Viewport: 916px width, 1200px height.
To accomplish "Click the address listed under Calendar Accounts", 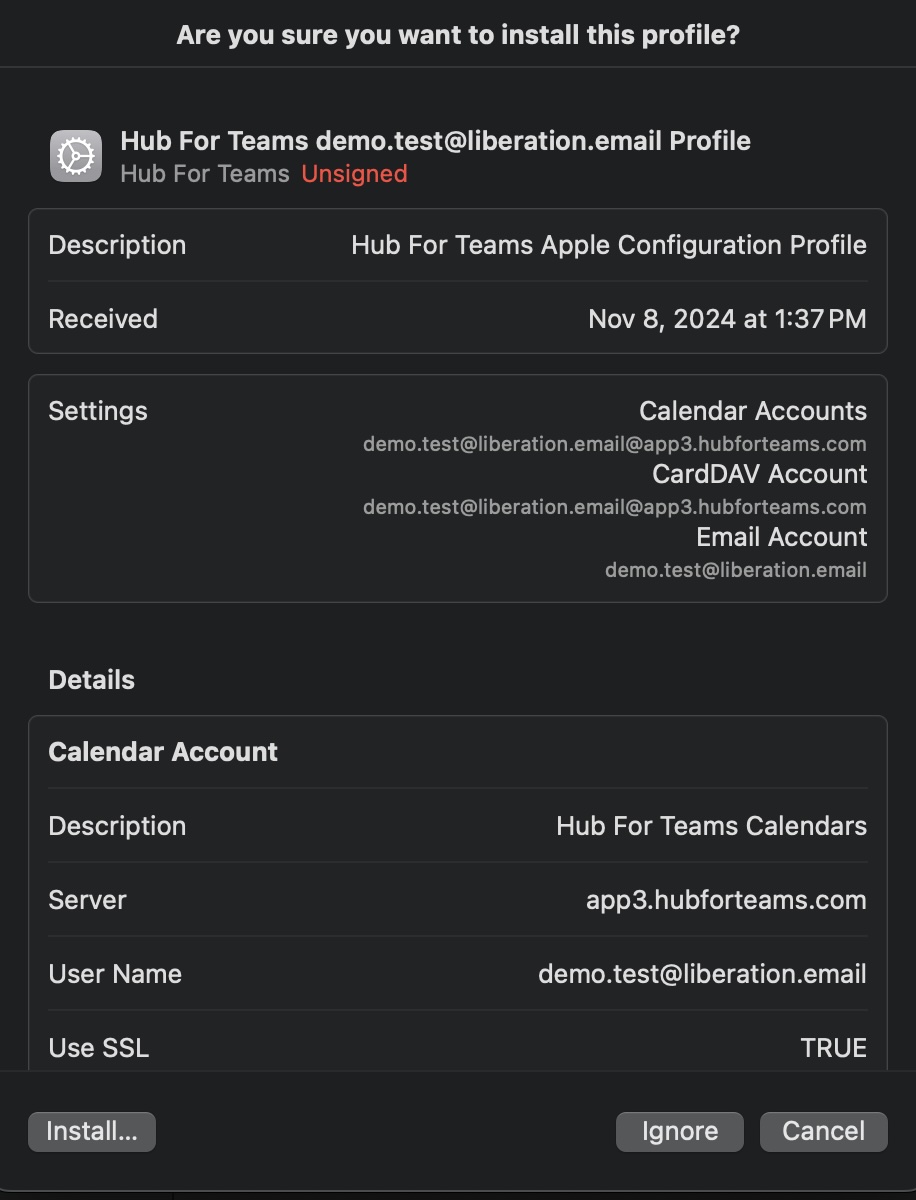I will 615,443.
